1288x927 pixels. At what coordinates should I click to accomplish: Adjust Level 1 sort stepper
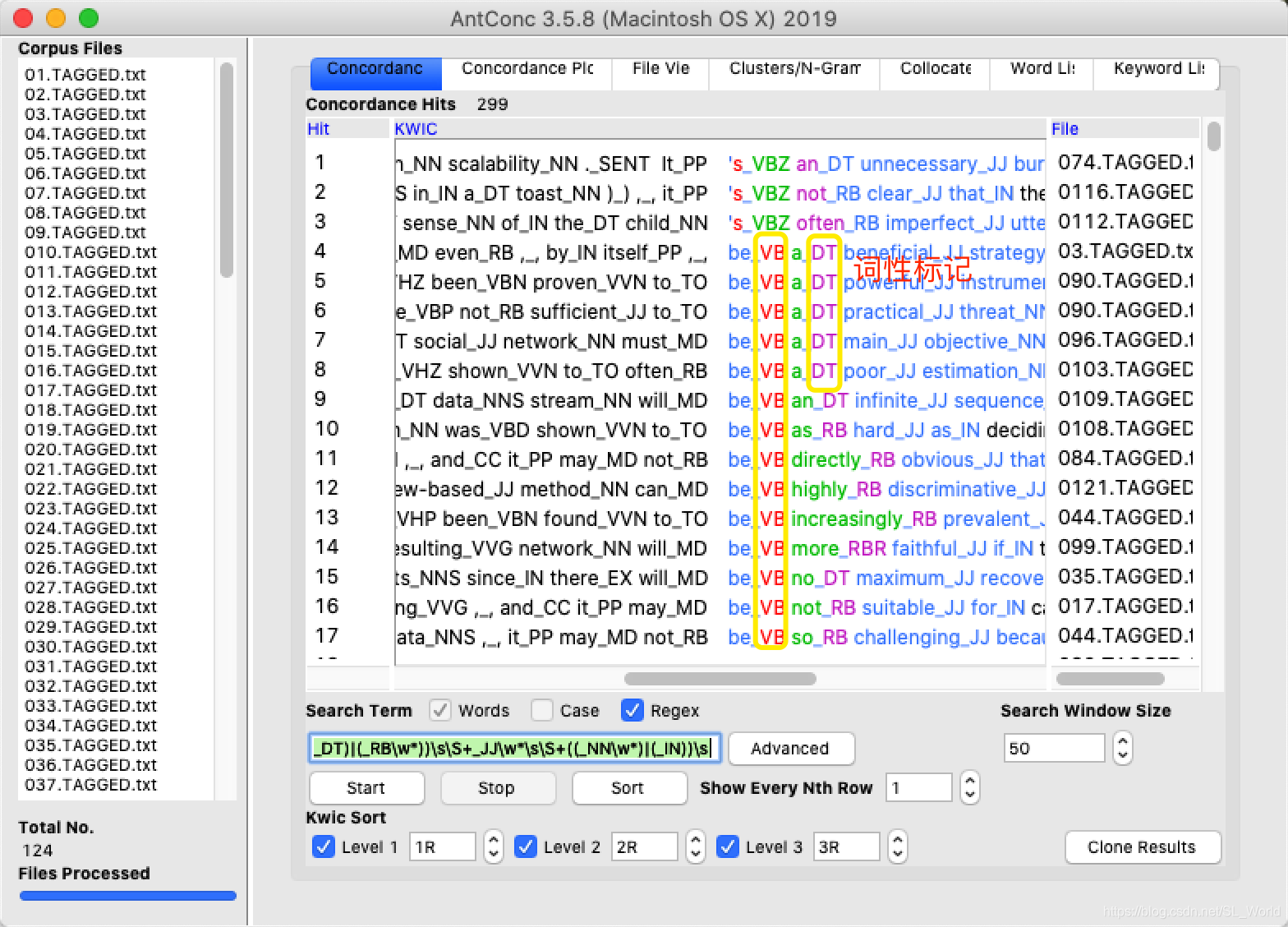[493, 847]
